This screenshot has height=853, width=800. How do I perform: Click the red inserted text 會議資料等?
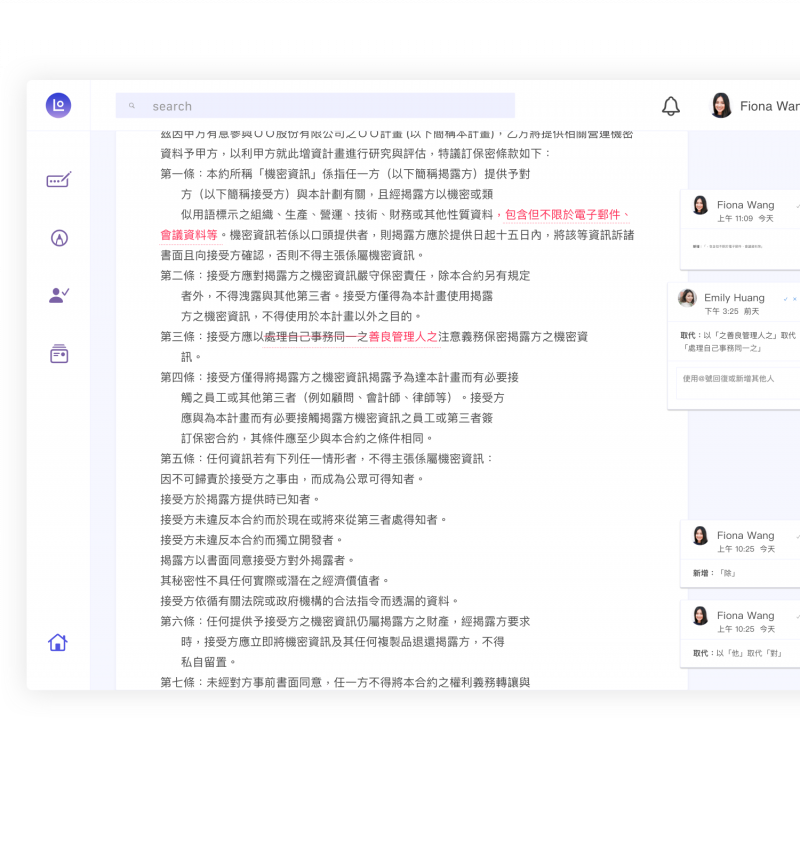(x=189, y=235)
